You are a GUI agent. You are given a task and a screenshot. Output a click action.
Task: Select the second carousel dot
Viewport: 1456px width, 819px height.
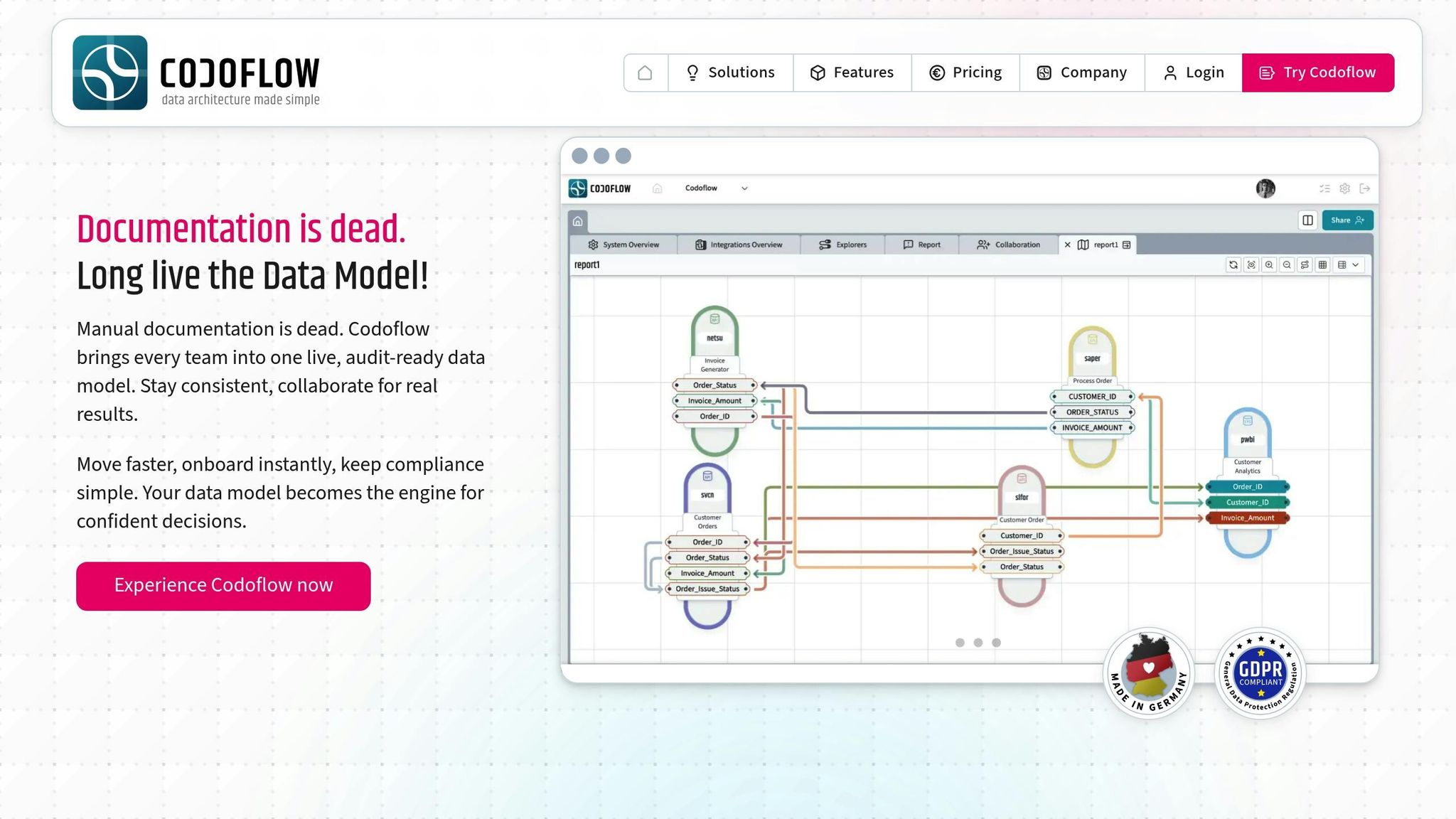point(978,643)
